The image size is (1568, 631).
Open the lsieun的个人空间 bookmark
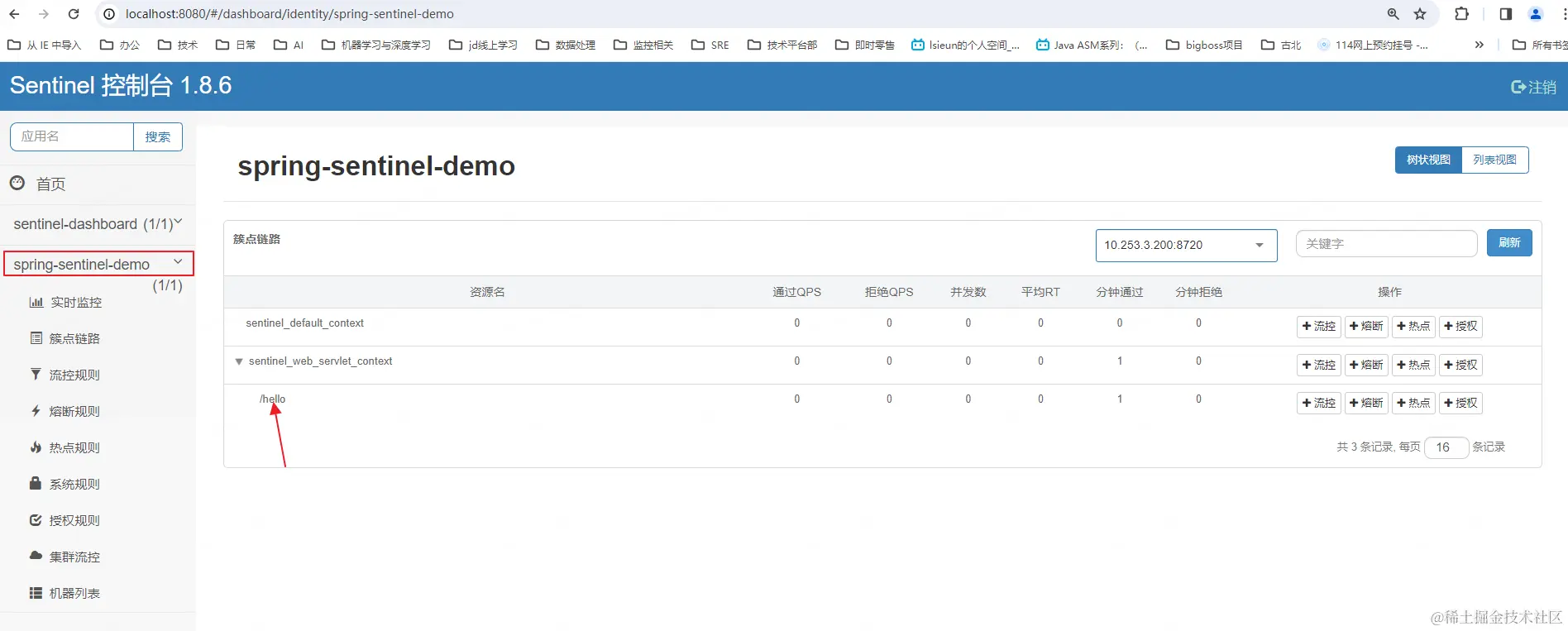[x=965, y=45]
